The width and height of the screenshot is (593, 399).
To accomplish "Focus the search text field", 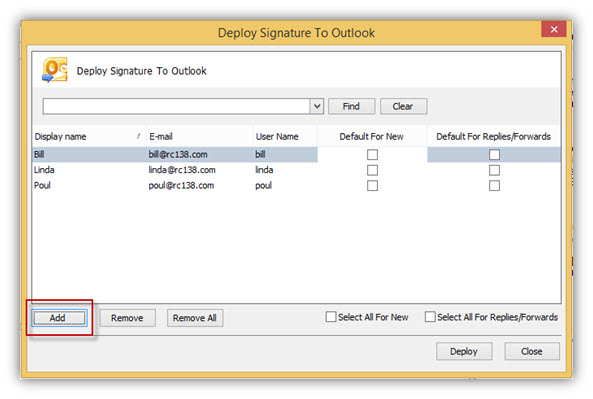I will 176,106.
